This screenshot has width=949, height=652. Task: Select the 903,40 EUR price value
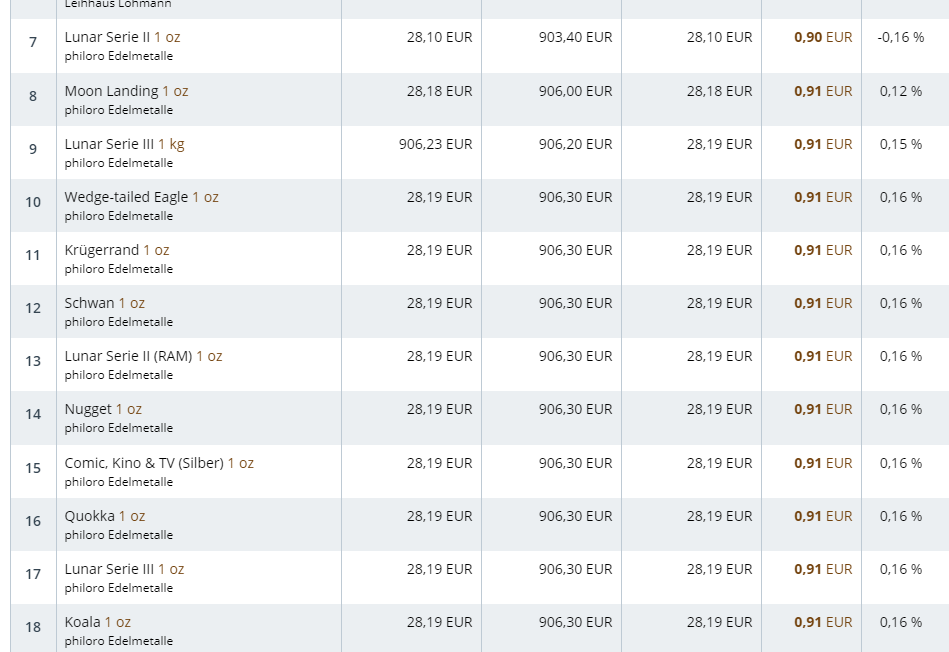(575, 37)
